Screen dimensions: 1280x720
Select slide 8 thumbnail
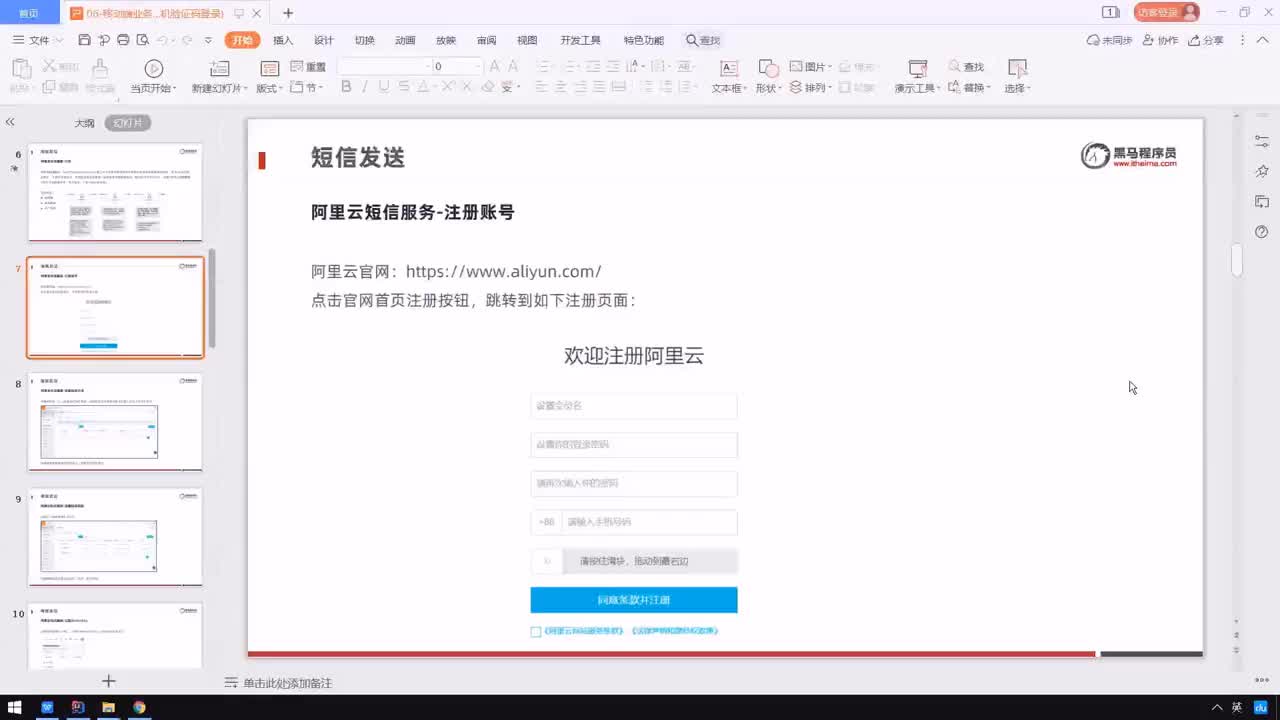pos(115,421)
